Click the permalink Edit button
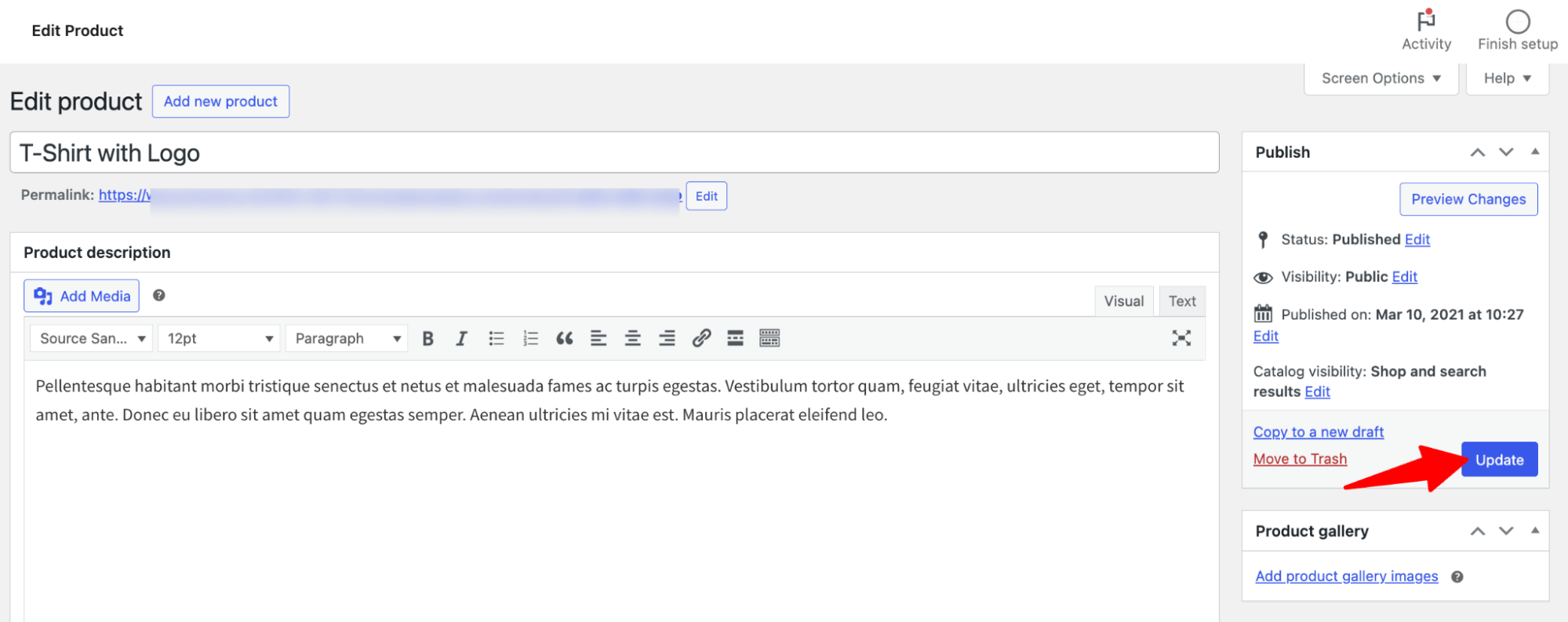The image size is (1568, 622). (706, 196)
